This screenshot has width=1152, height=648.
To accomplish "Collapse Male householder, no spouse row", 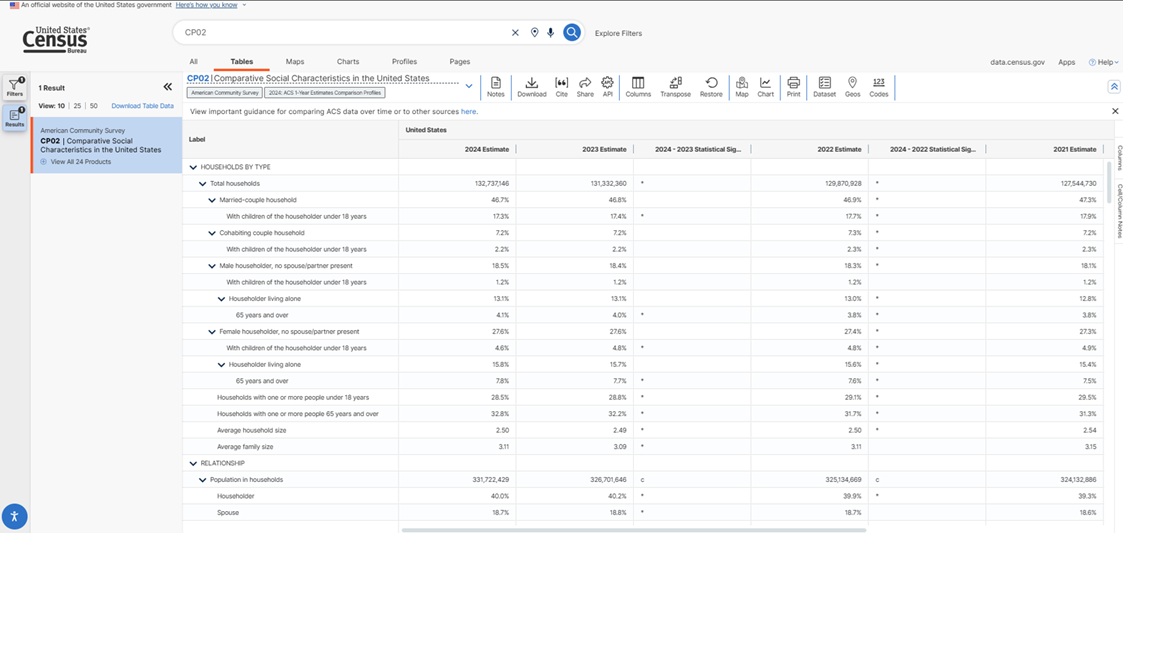I will pos(212,266).
